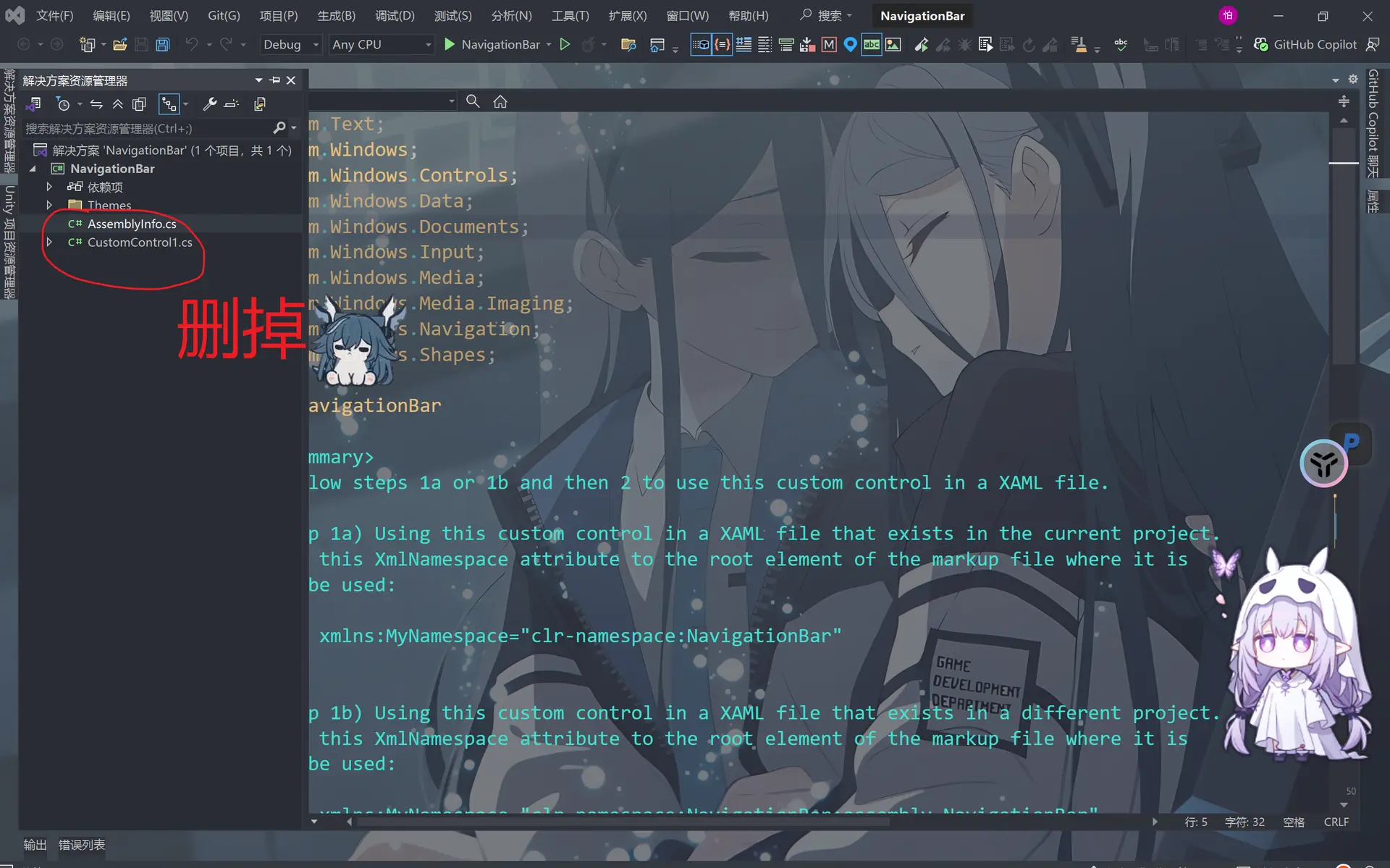Click Show All Files icon in Solution Explorer
1390x868 pixels.
coord(139,104)
